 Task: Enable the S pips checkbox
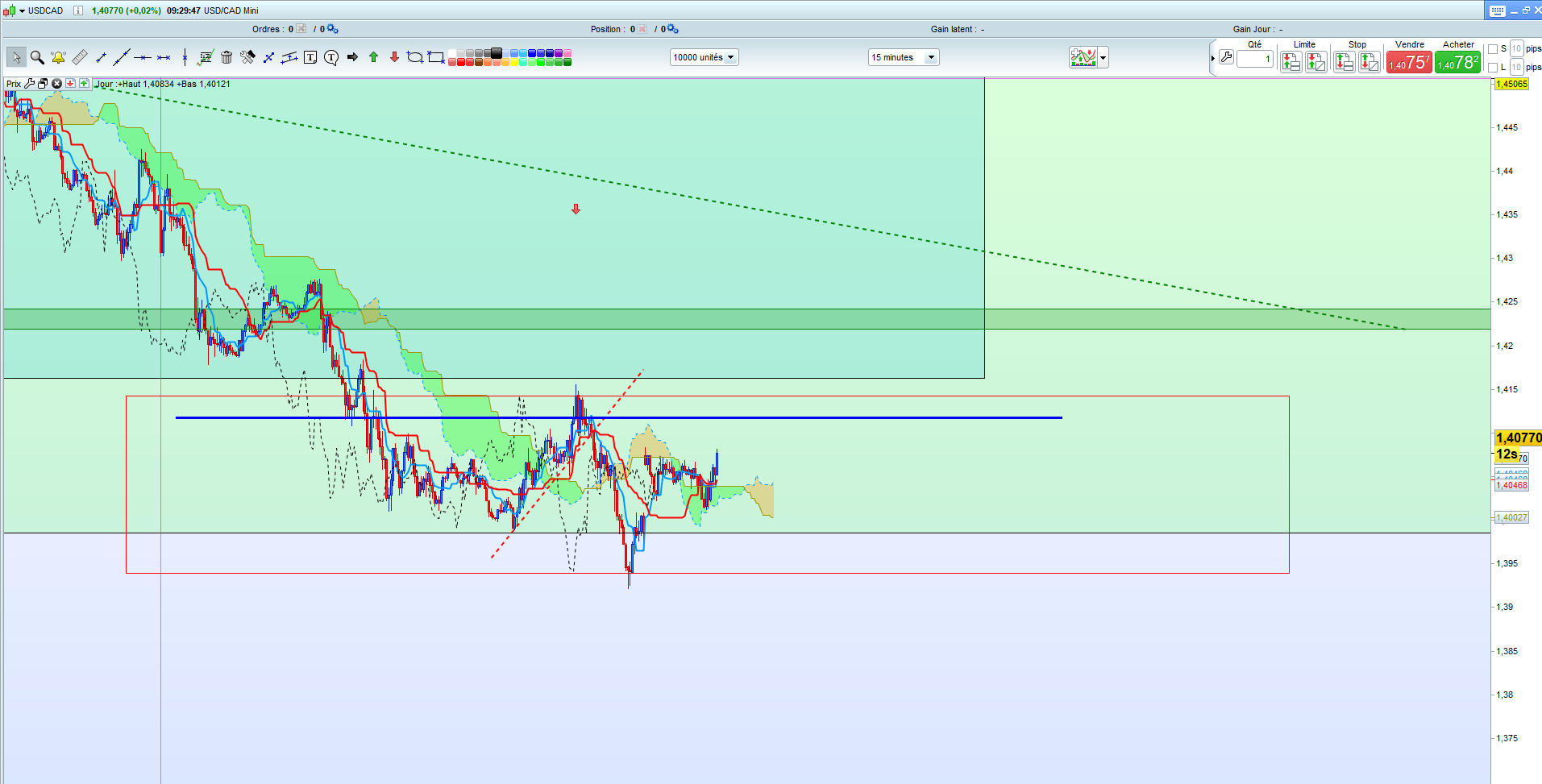coord(1493,49)
